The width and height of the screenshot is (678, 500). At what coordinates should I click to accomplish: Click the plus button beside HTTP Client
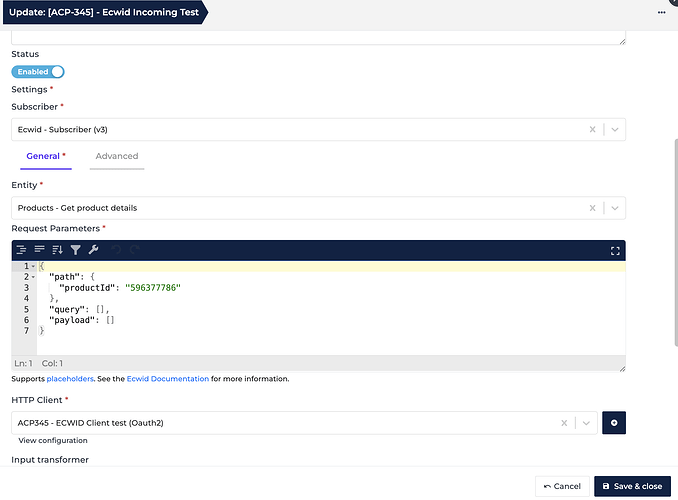(x=614, y=423)
